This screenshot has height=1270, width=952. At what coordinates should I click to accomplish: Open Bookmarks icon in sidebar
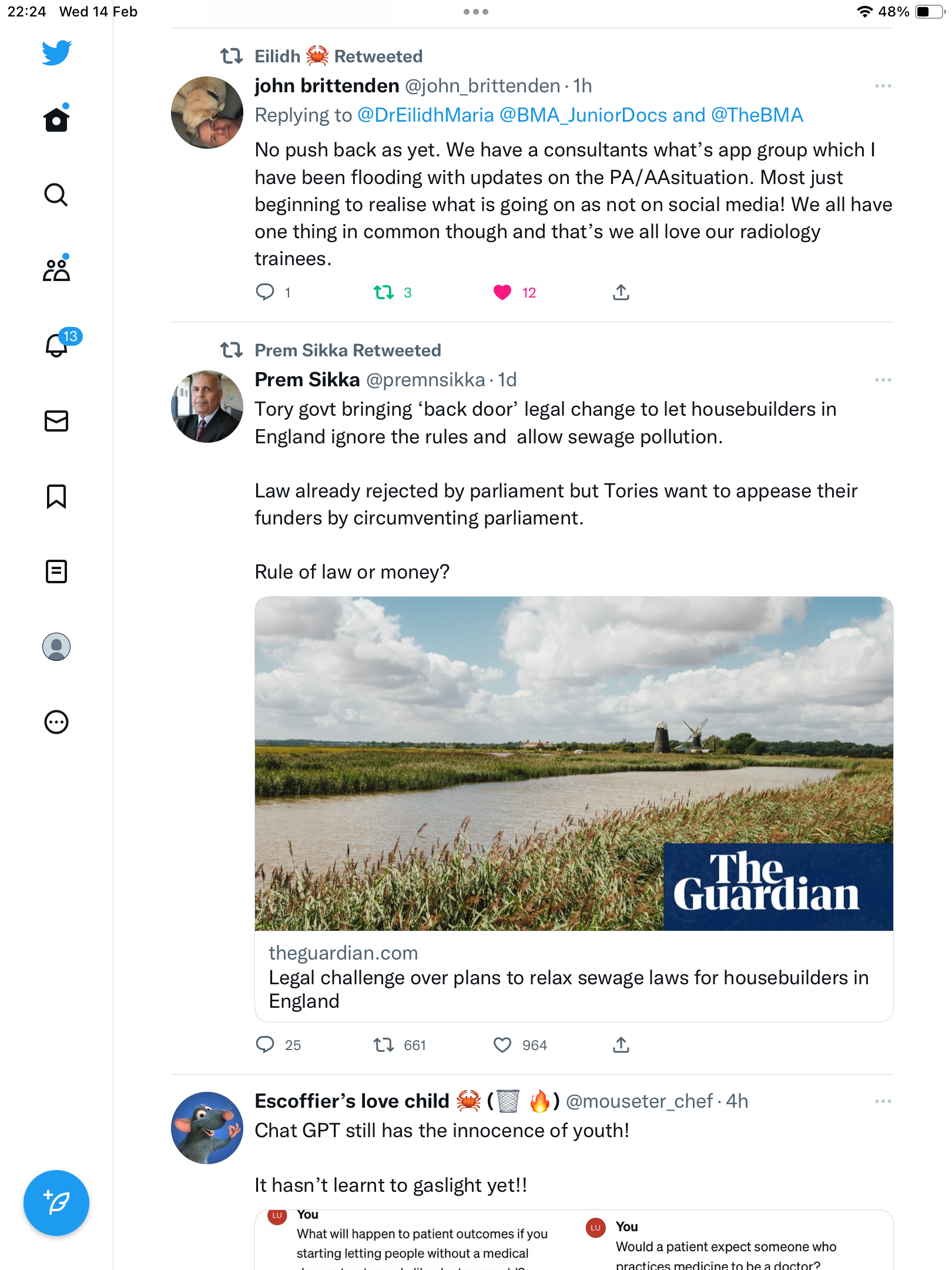pos(56,496)
